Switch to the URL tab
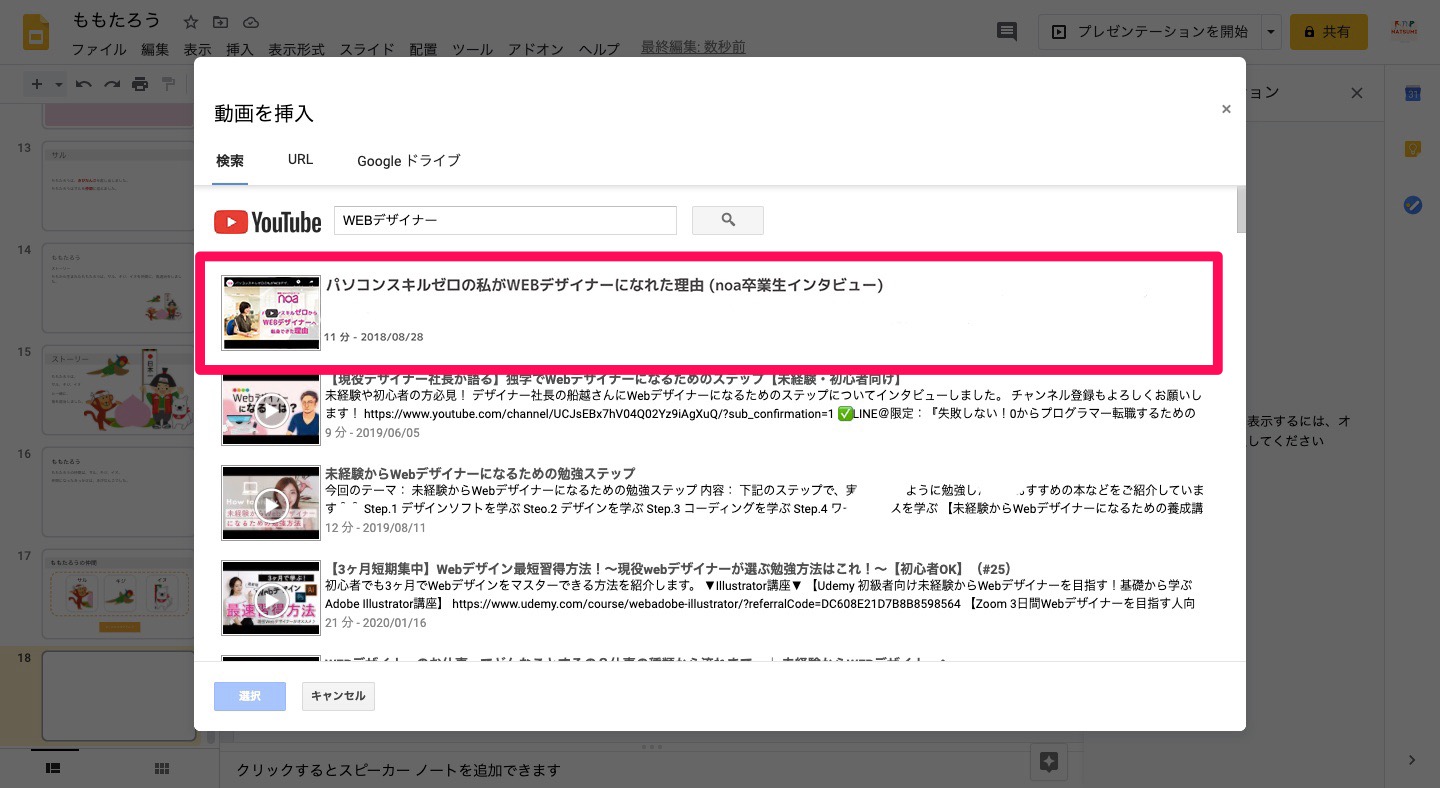The image size is (1440, 788). [300, 160]
